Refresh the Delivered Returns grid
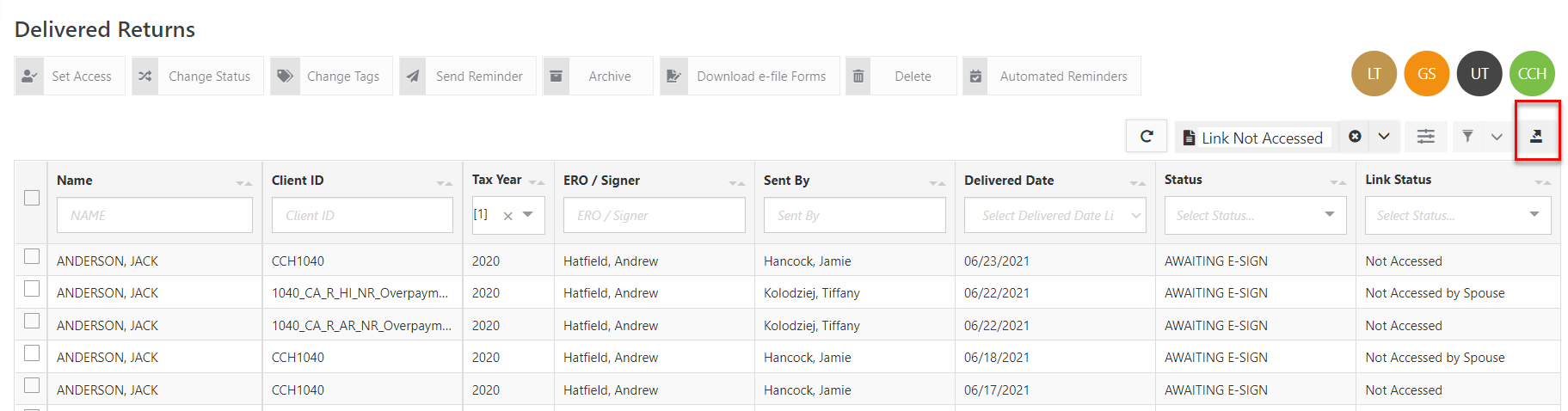The width and height of the screenshot is (1568, 411). (1147, 136)
